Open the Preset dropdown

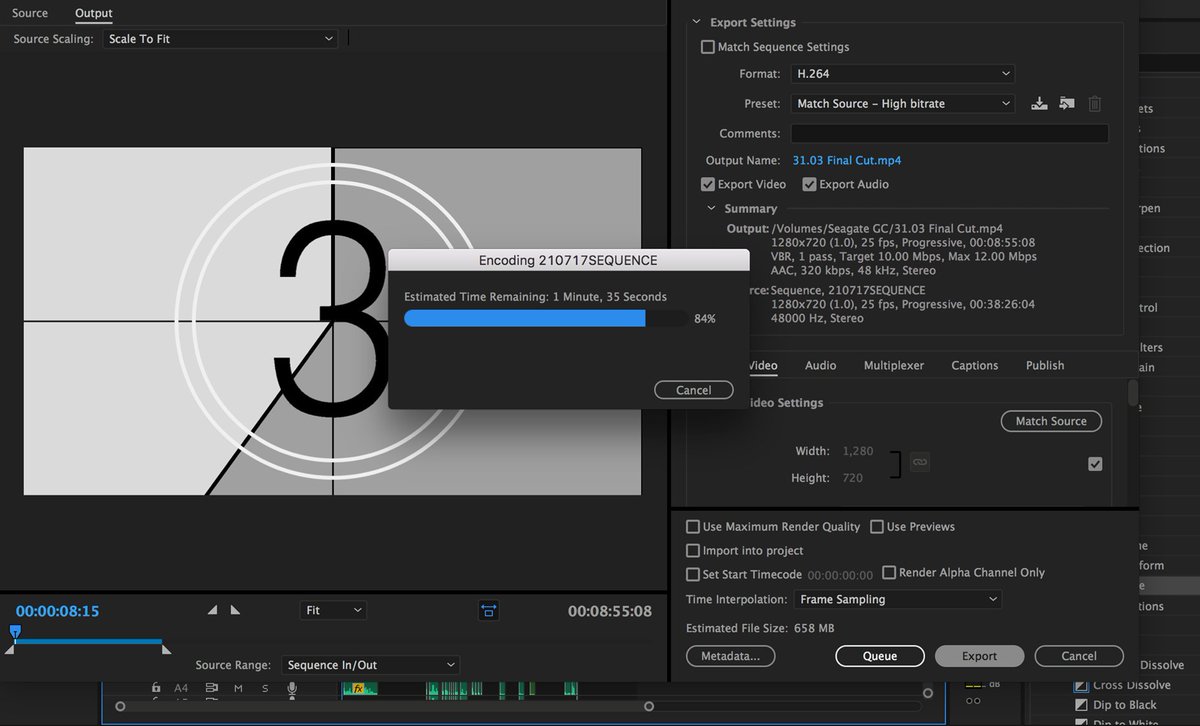tap(903, 103)
